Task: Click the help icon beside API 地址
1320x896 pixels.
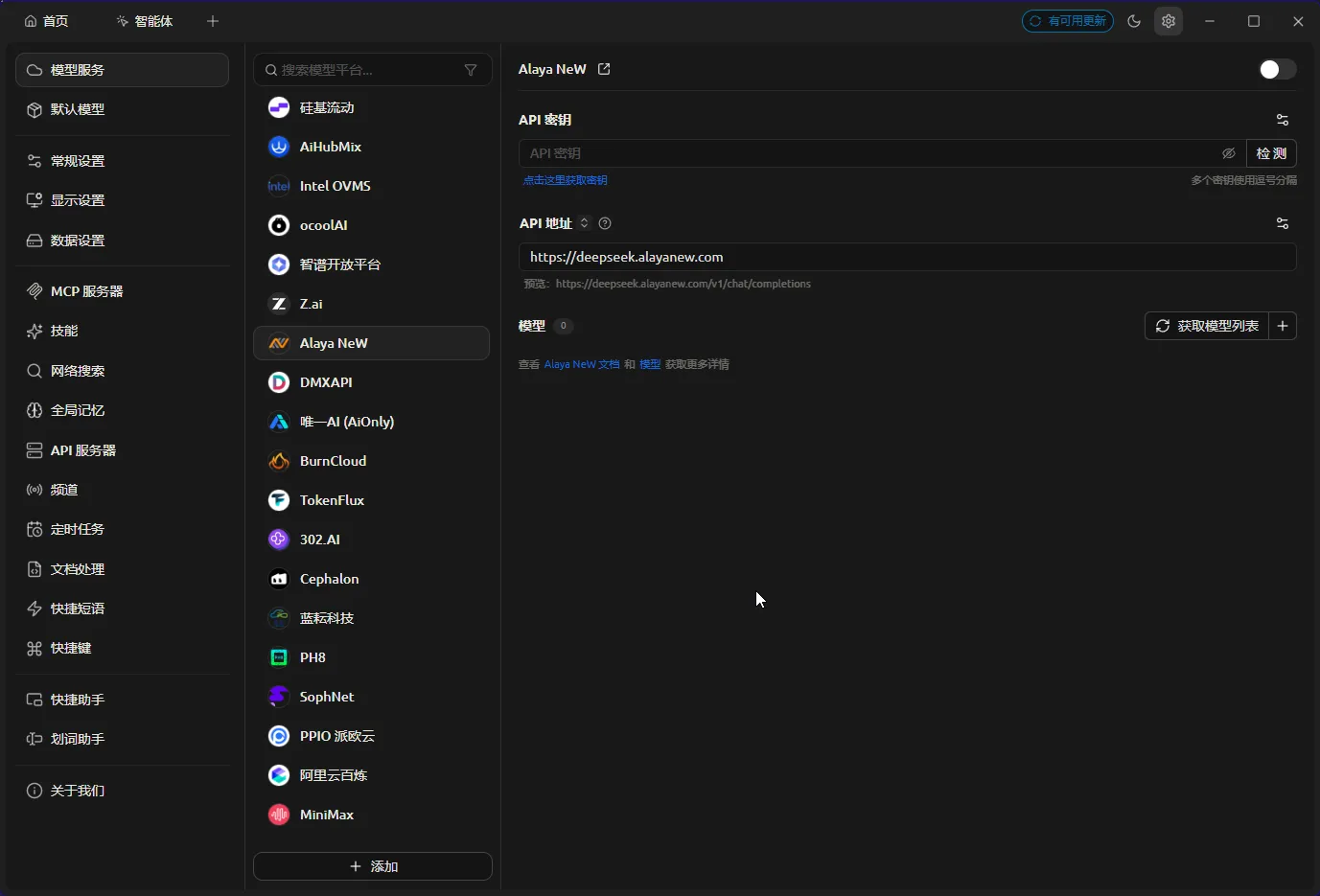Action: tap(605, 223)
